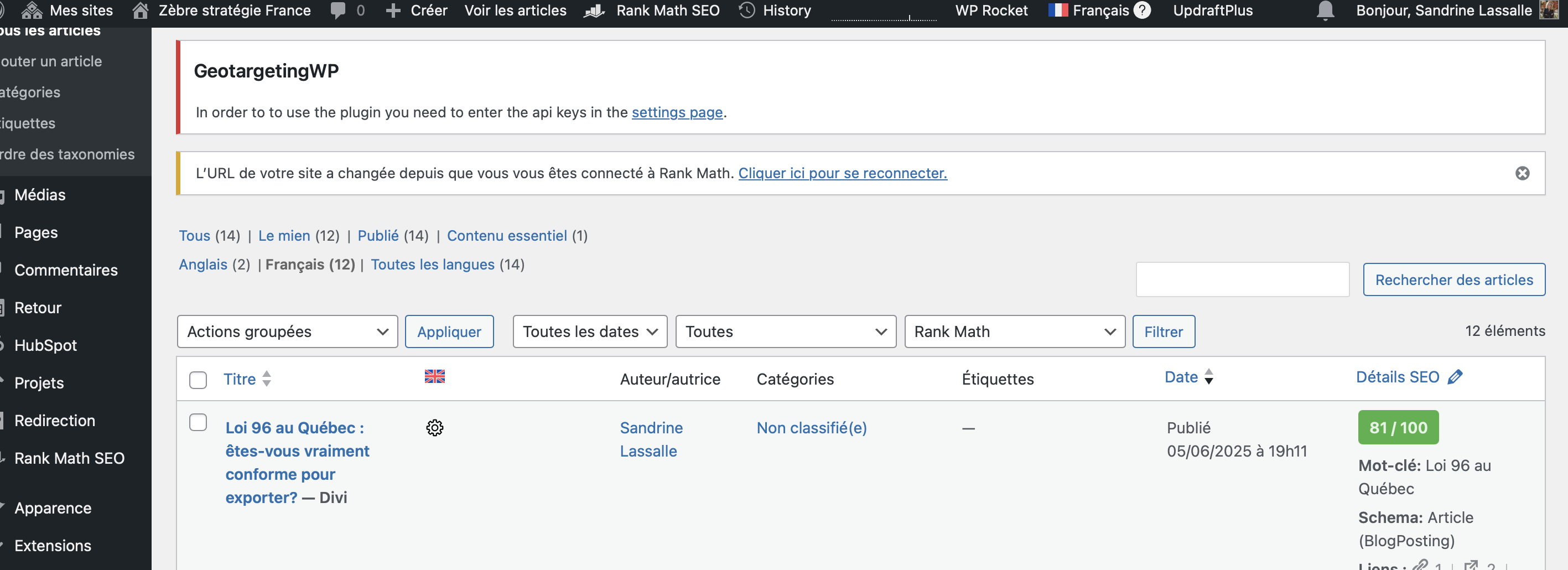Sort by Titre using sort arrows
Viewport: 1568px width, 570px height.
267,379
